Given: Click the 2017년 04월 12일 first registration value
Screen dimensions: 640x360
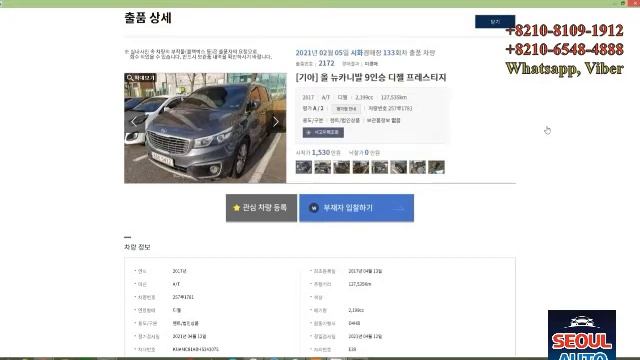Looking at the screenshot, I should (365, 271).
